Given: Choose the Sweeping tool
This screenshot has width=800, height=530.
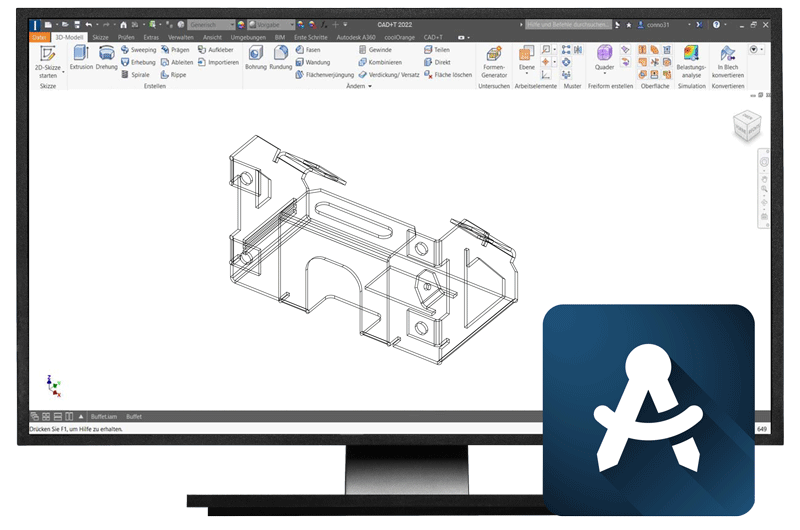Looking at the screenshot, I should pyautogui.click(x=138, y=49).
